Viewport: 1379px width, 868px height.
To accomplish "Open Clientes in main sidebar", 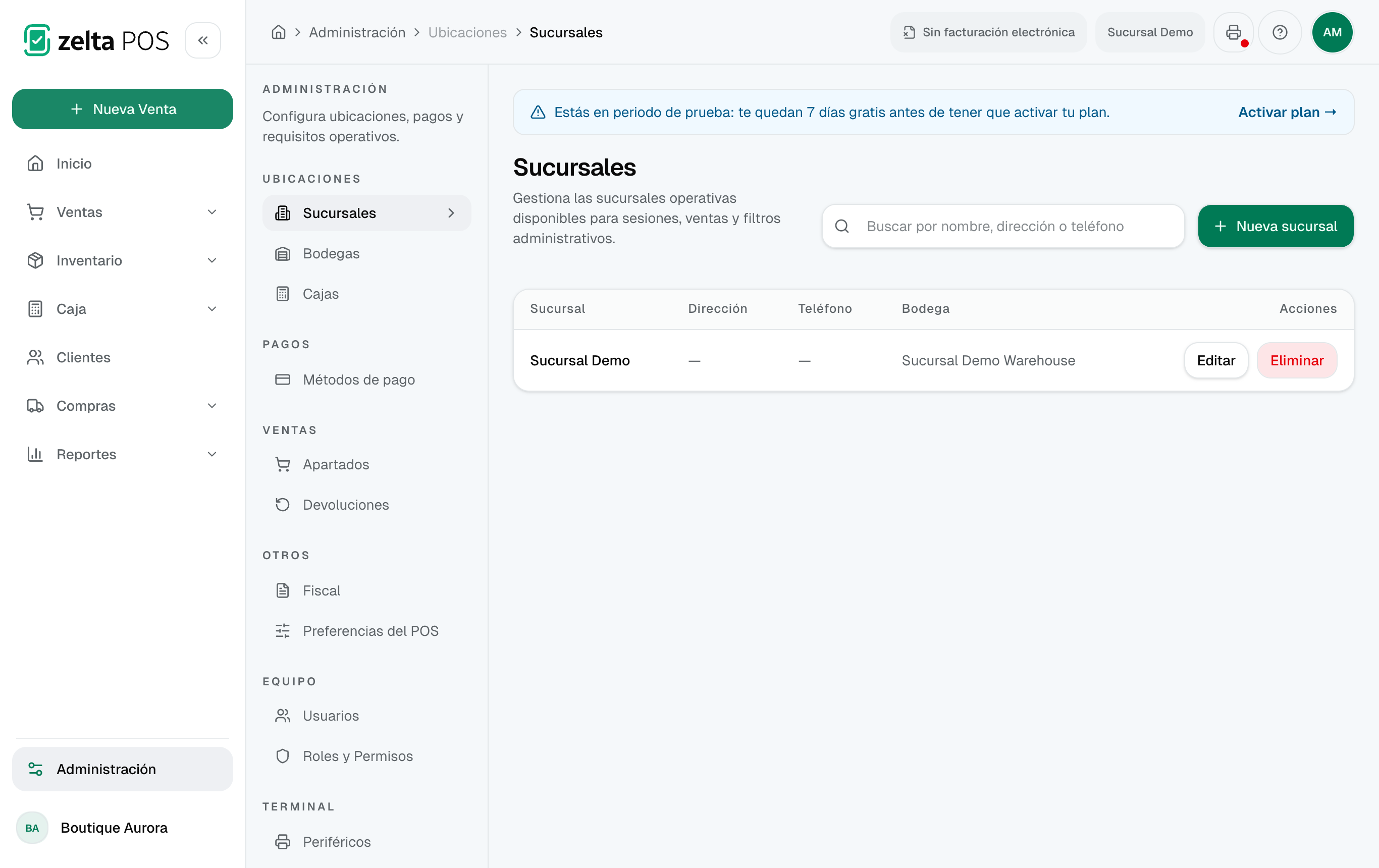I will 123,357.
